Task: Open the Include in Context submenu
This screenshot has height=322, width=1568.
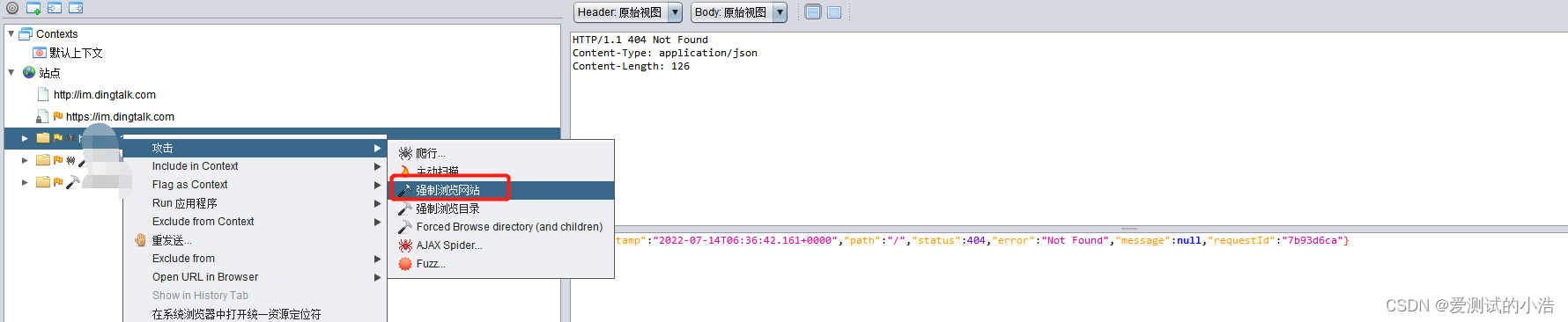Action: (x=255, y=166)
